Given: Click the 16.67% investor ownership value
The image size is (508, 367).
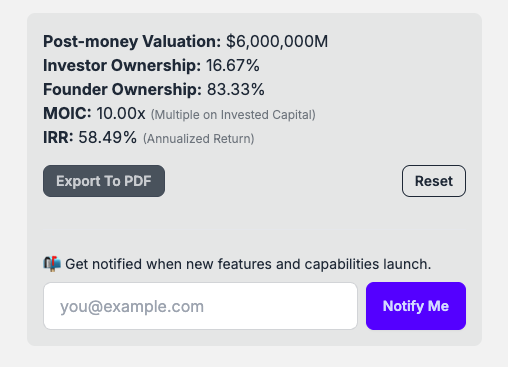Looking at the screenshot, I should (233, 65).
